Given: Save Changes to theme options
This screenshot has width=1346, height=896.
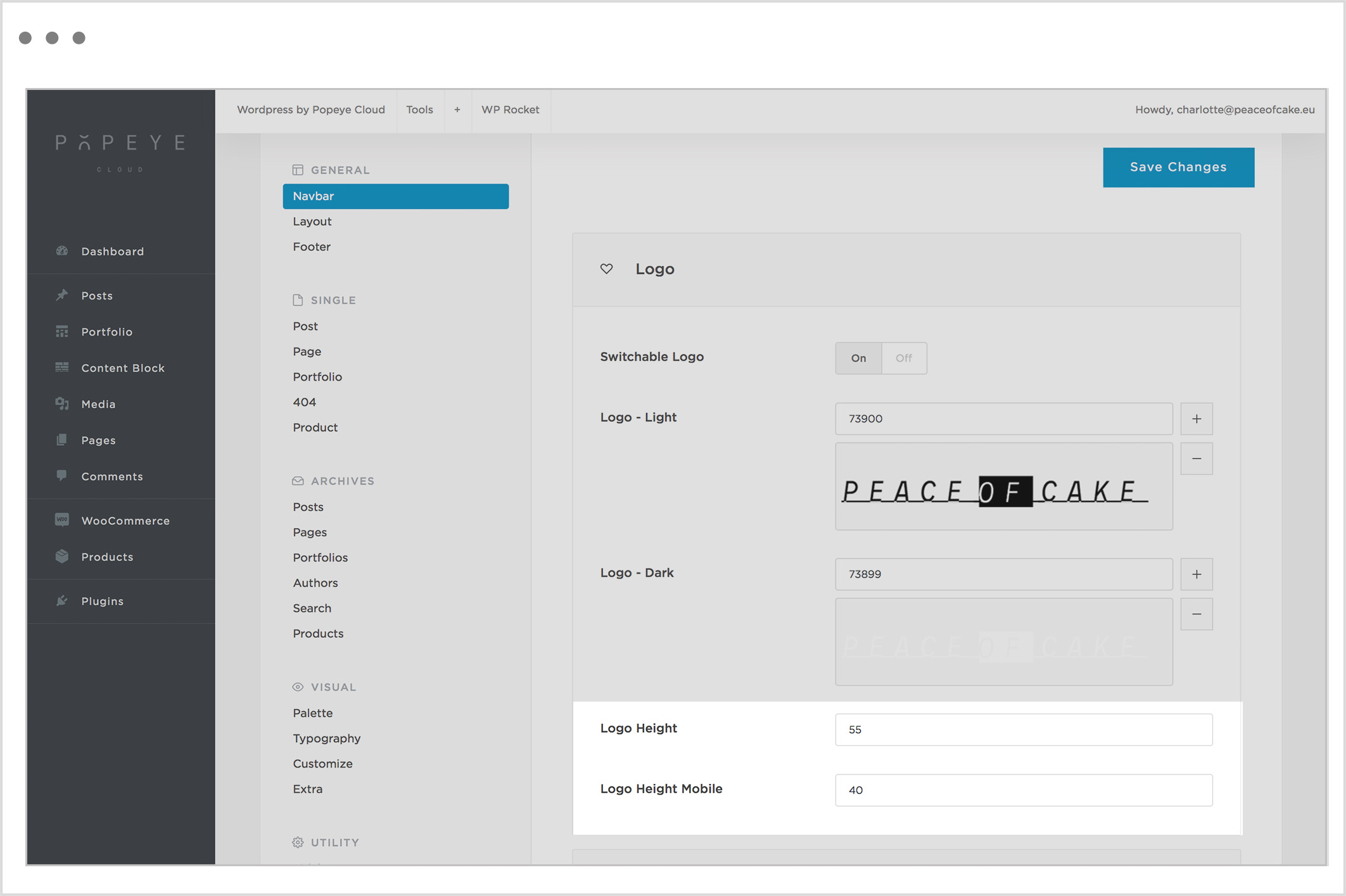Looking at the screenshot, I should pyautogui.click(x=1179, y=167).
